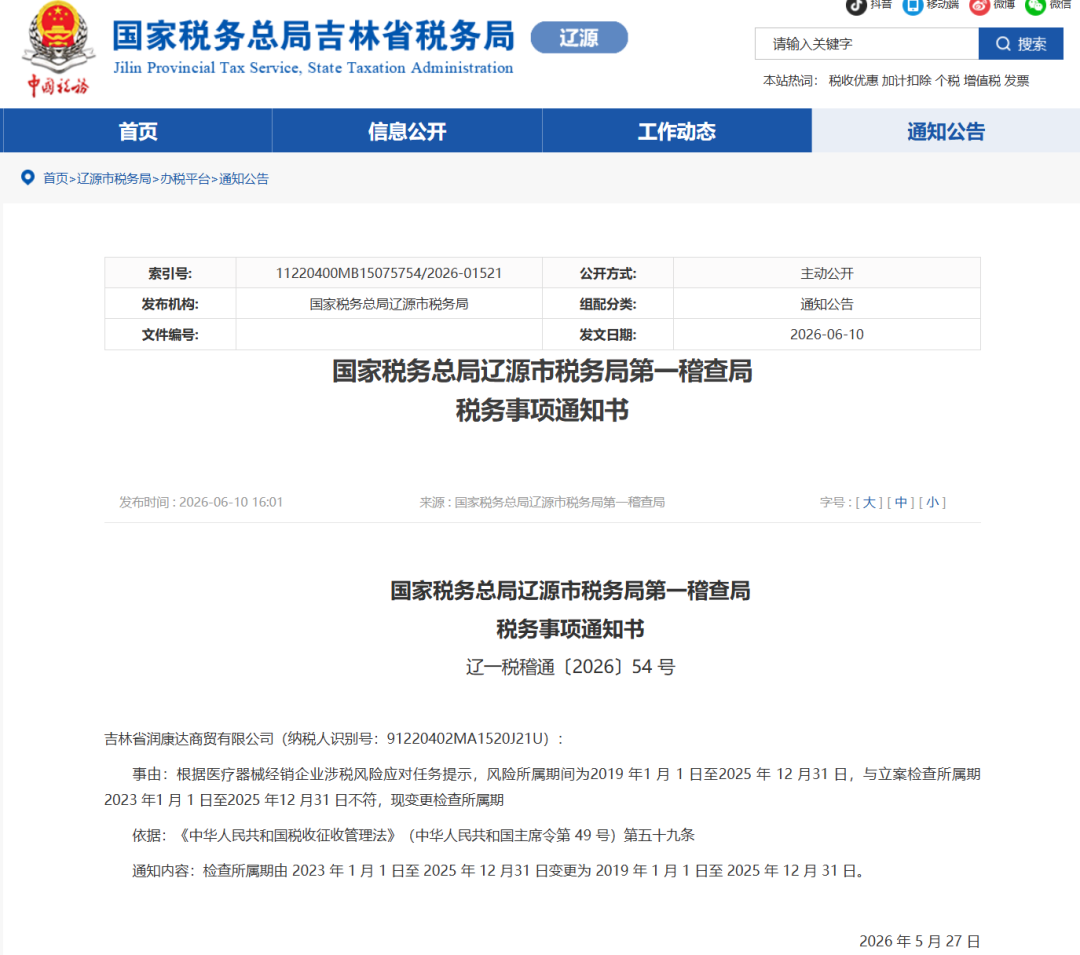Screen dimensions: 1080x955
Task: Click the 个税 hot keyword
Action: tap(947, 81)
